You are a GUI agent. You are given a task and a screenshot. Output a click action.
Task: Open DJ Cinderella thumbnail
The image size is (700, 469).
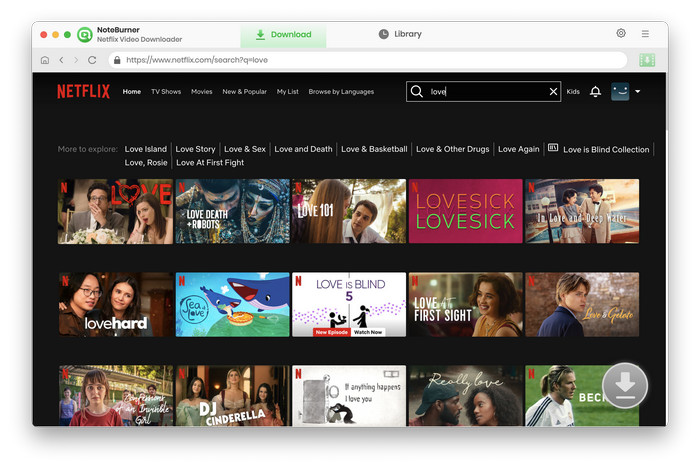[232, 396]
